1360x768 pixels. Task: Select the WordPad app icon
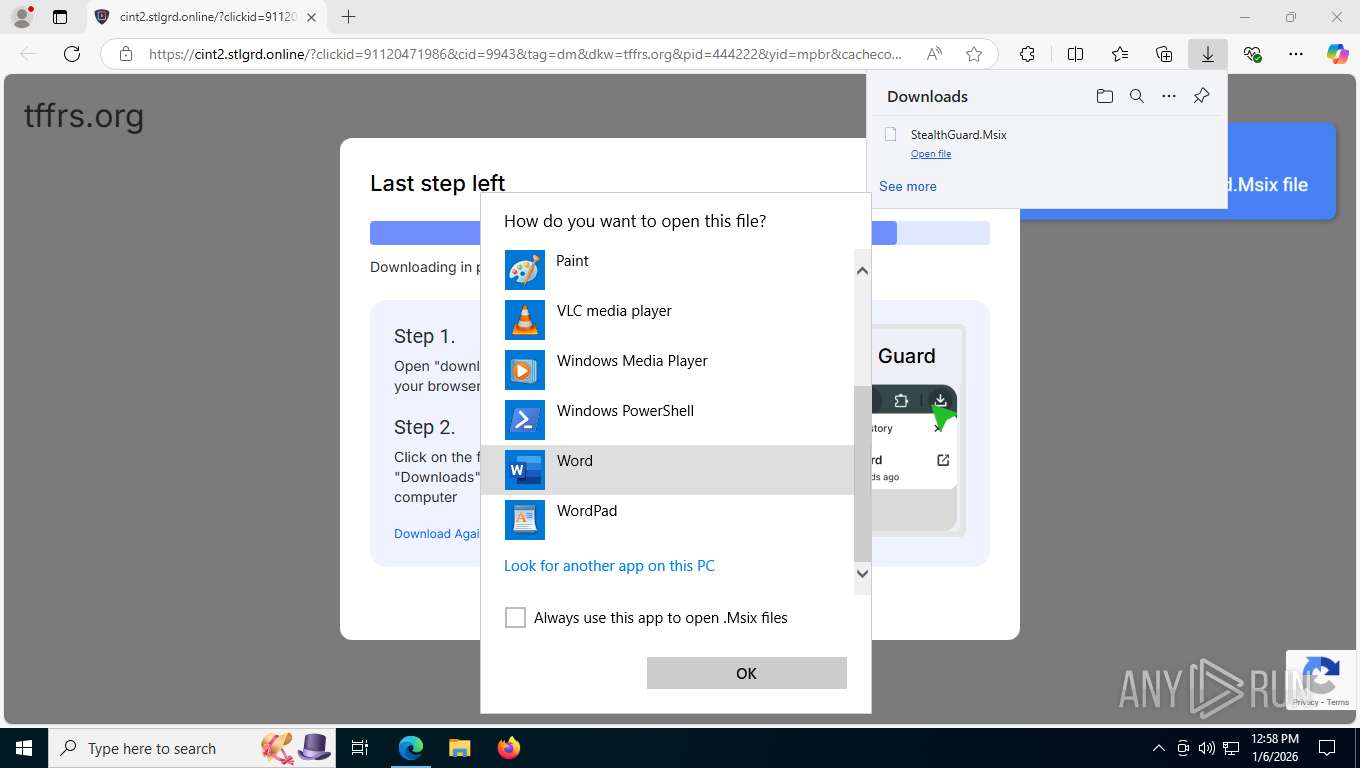524,520
